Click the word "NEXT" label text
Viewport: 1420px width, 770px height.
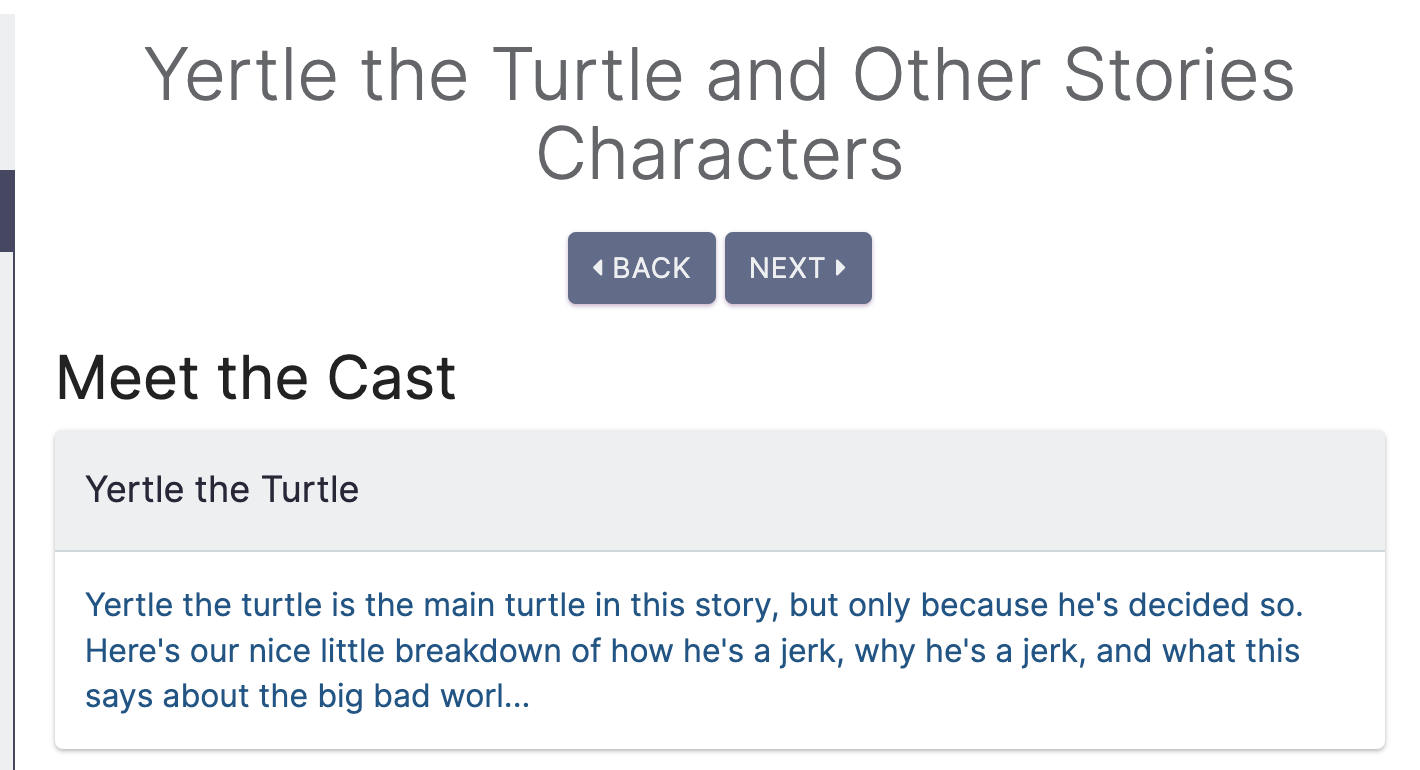(787, 268)
